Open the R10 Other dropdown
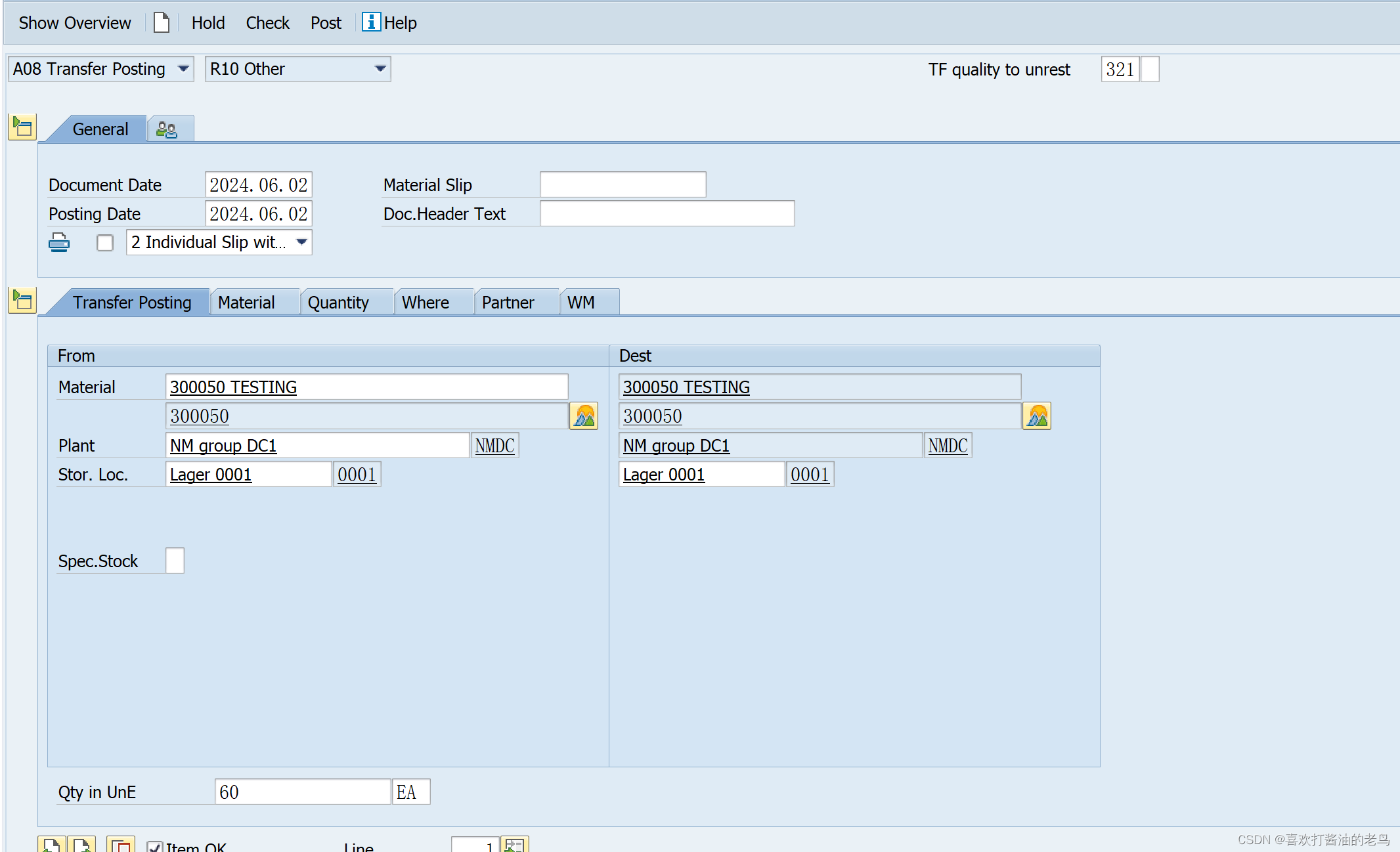1400x852 pixels. (380, 68)
